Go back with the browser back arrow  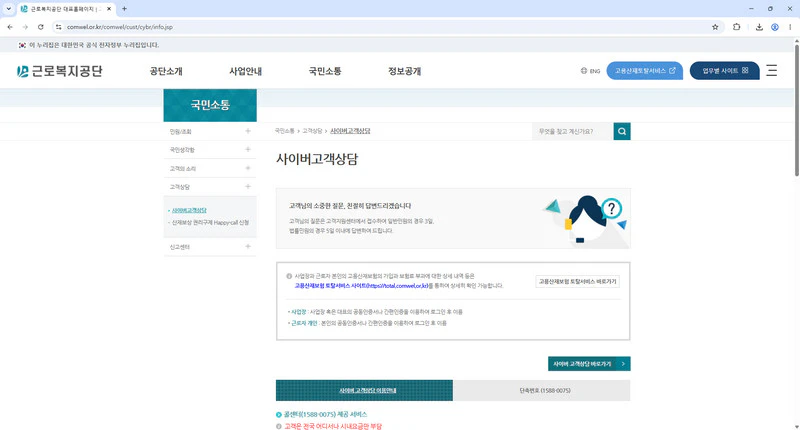[x=10, y=27]
